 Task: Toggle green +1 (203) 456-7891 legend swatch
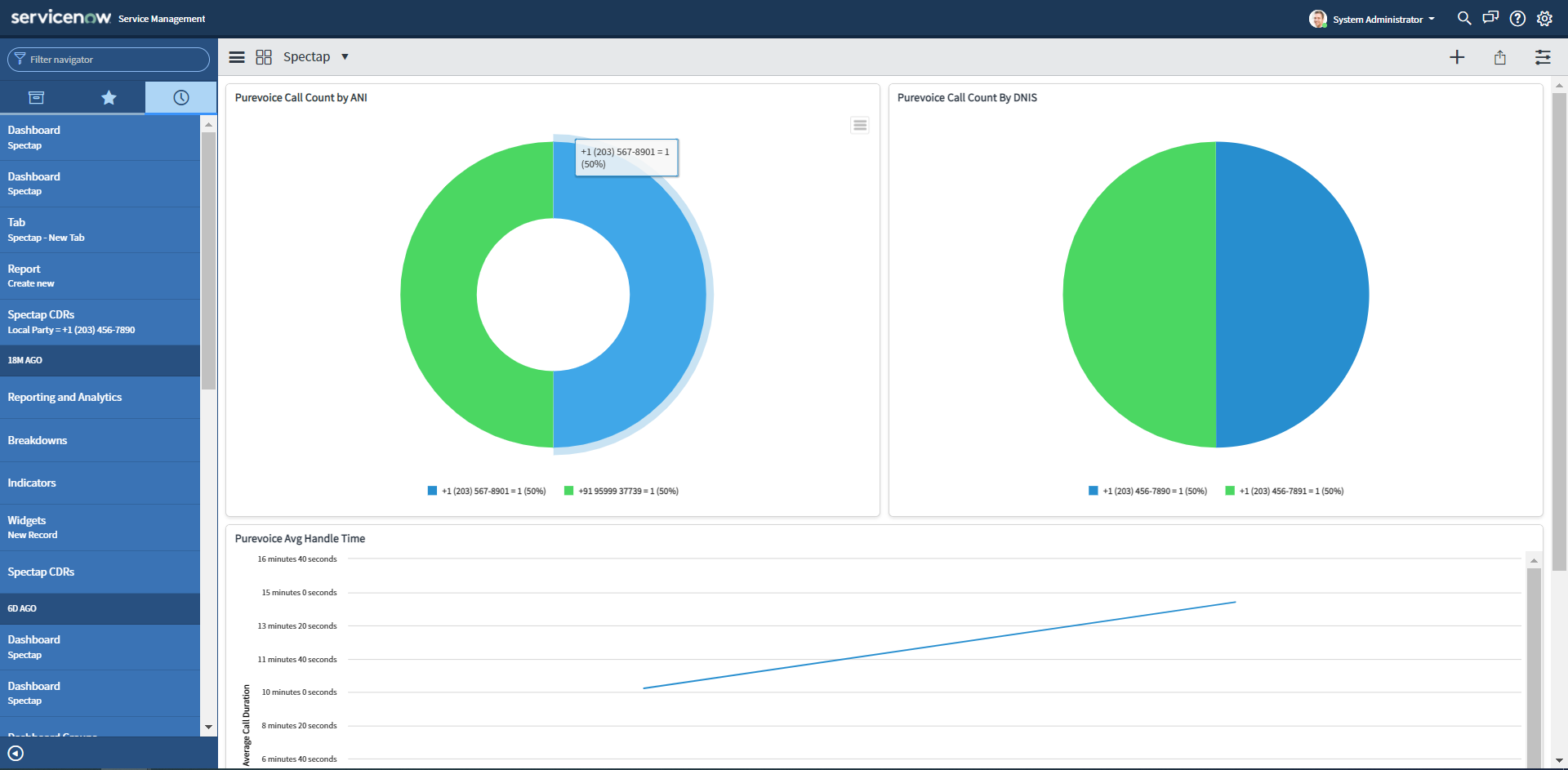coord(1229,491)
